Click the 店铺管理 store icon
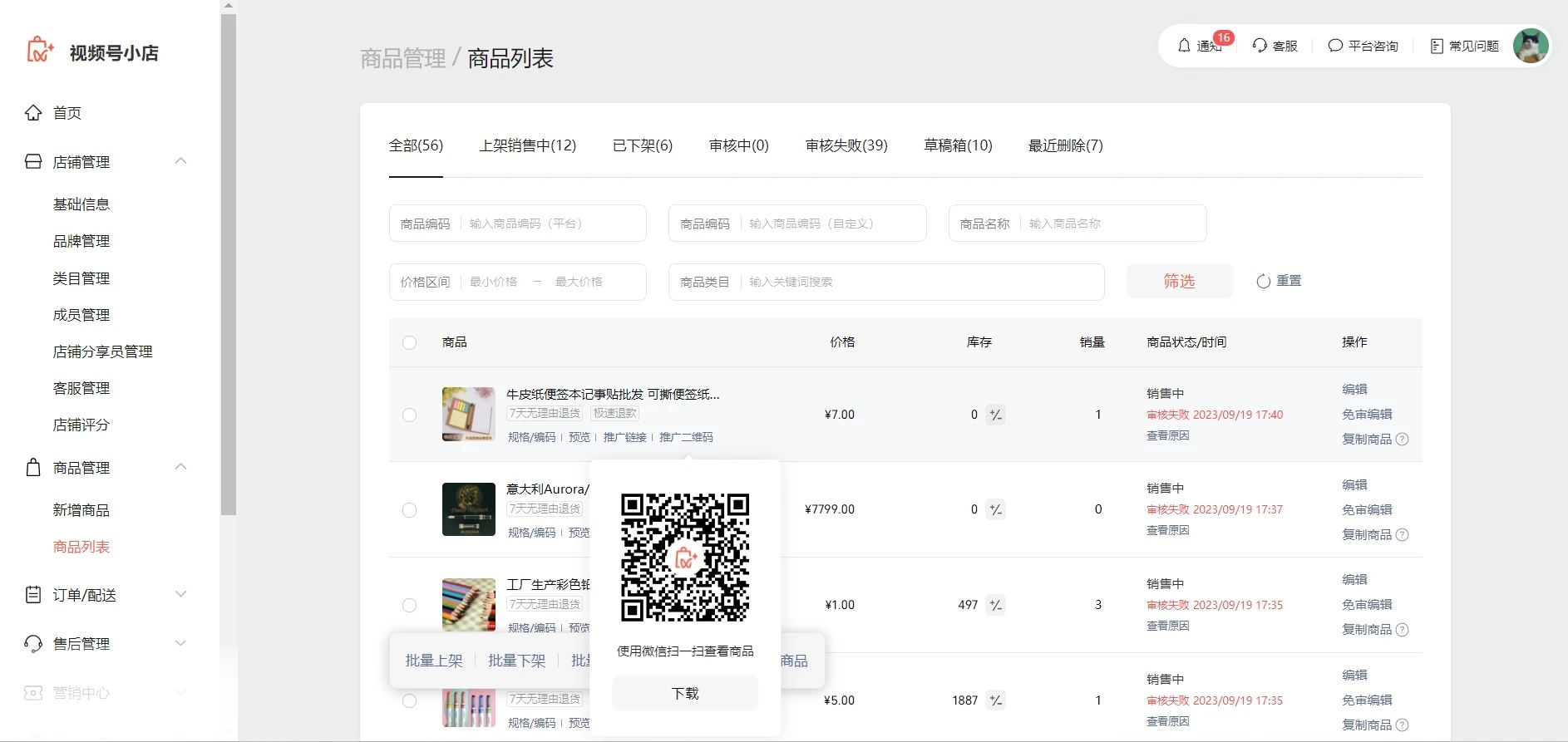This screenshot has width=1568, height=742. coord(33,161)
